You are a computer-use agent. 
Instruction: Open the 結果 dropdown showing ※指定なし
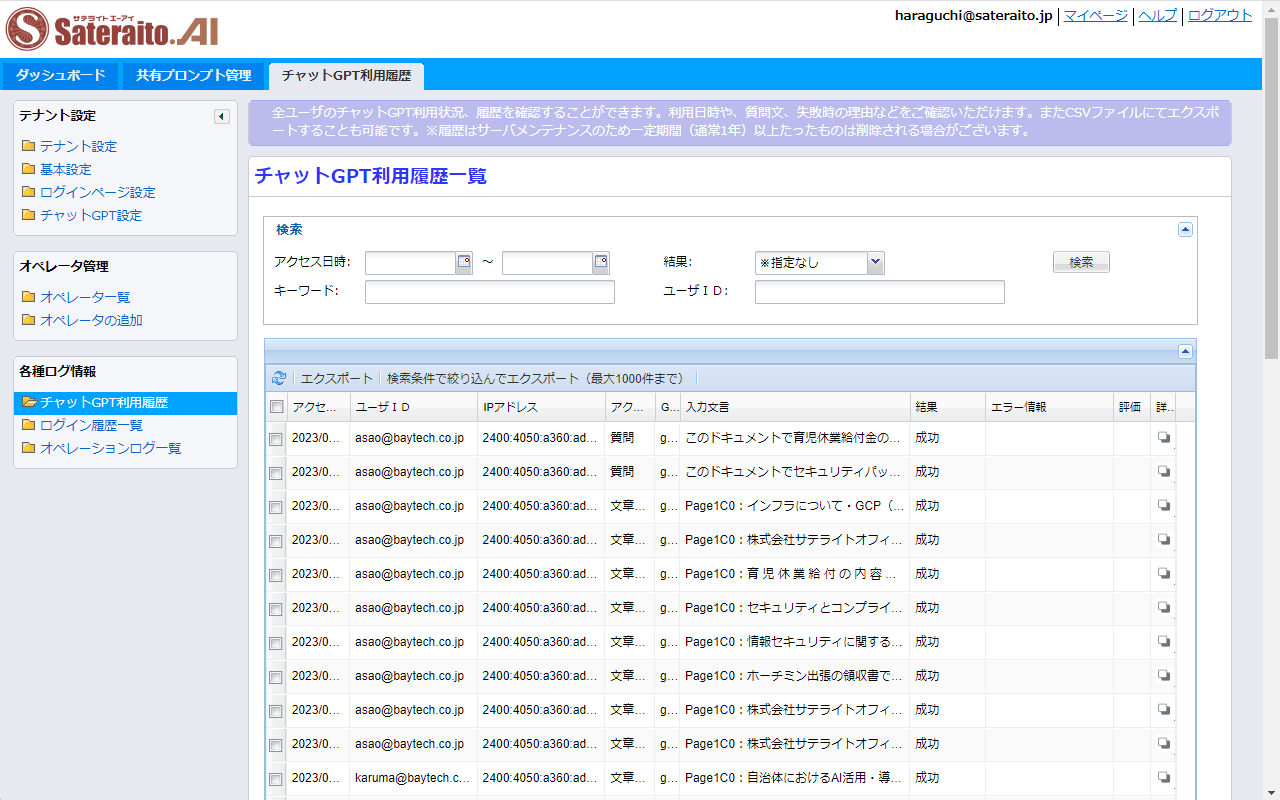click(873, 262)
